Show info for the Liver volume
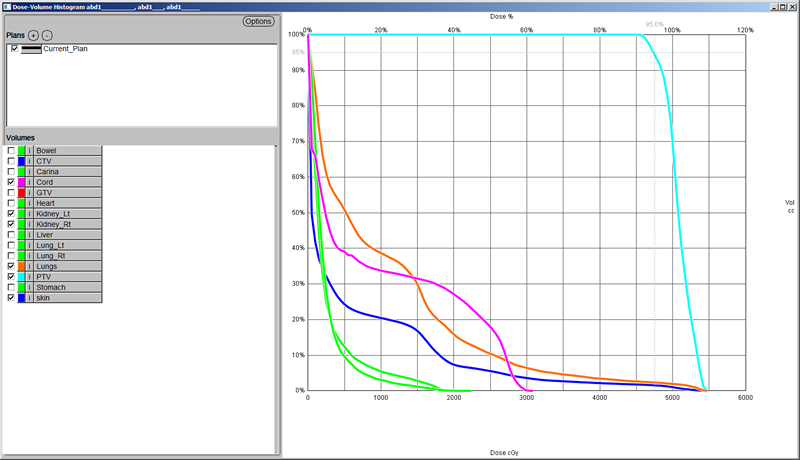800x460 pixels. 30,235
